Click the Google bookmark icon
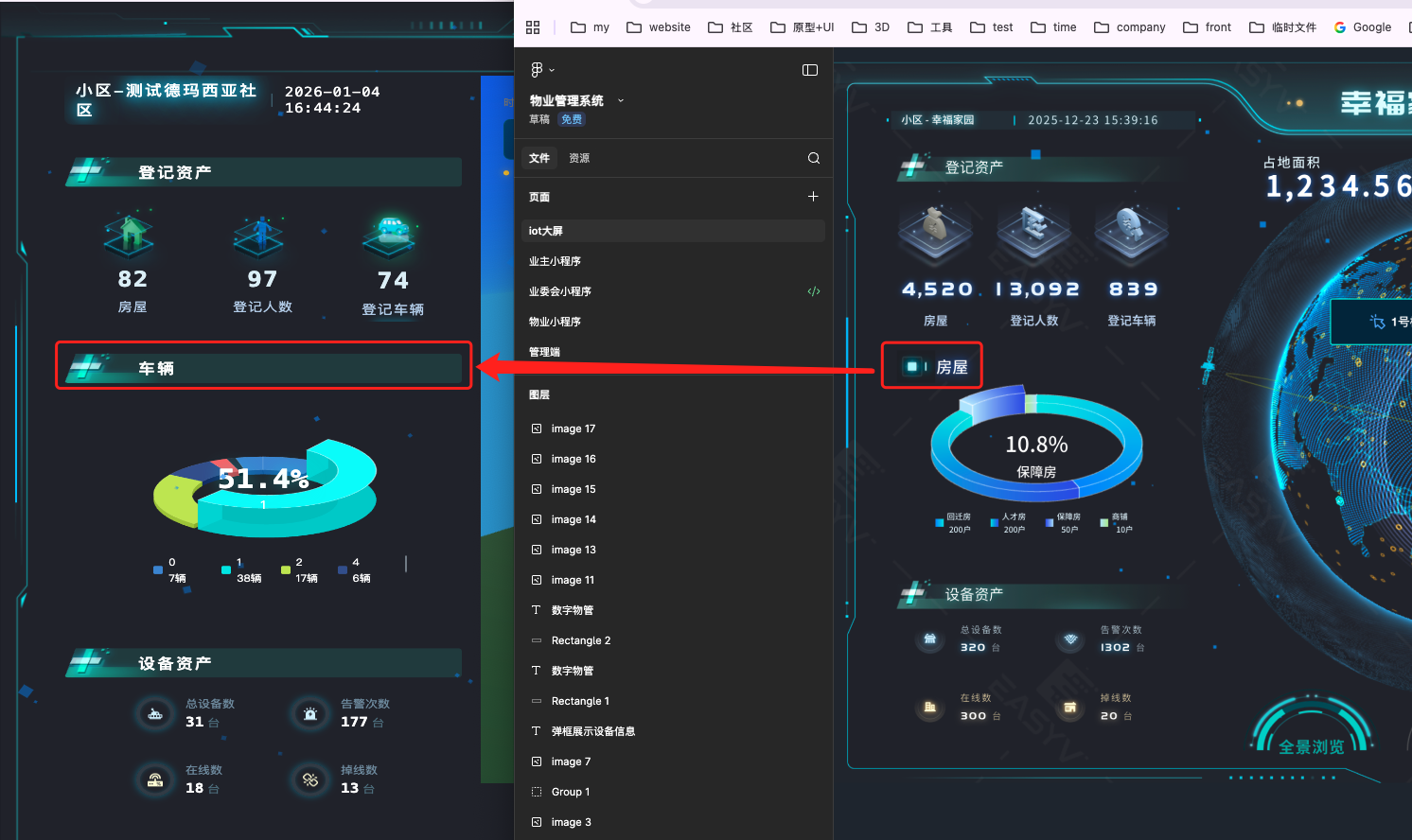The width and height of the screenshot is (1412, 840). click(x=1340, y=27)
